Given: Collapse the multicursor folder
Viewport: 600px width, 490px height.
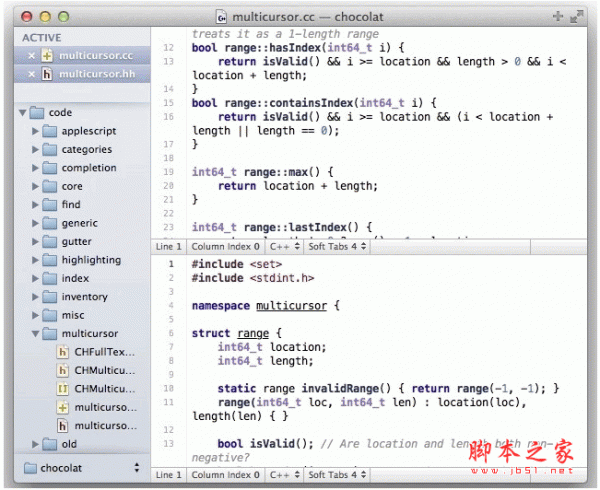Looking at the screenshot, I should (36, 334).
